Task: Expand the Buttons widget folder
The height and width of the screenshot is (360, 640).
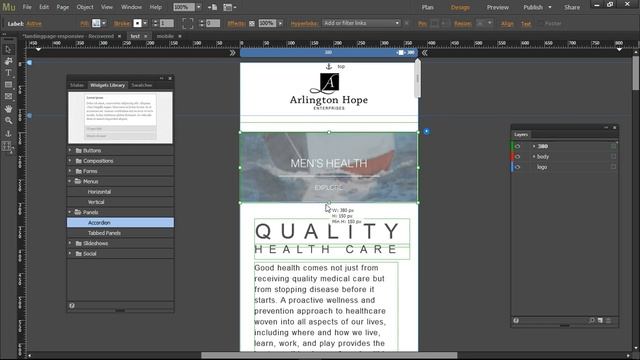Action: (x=70, y=150)
